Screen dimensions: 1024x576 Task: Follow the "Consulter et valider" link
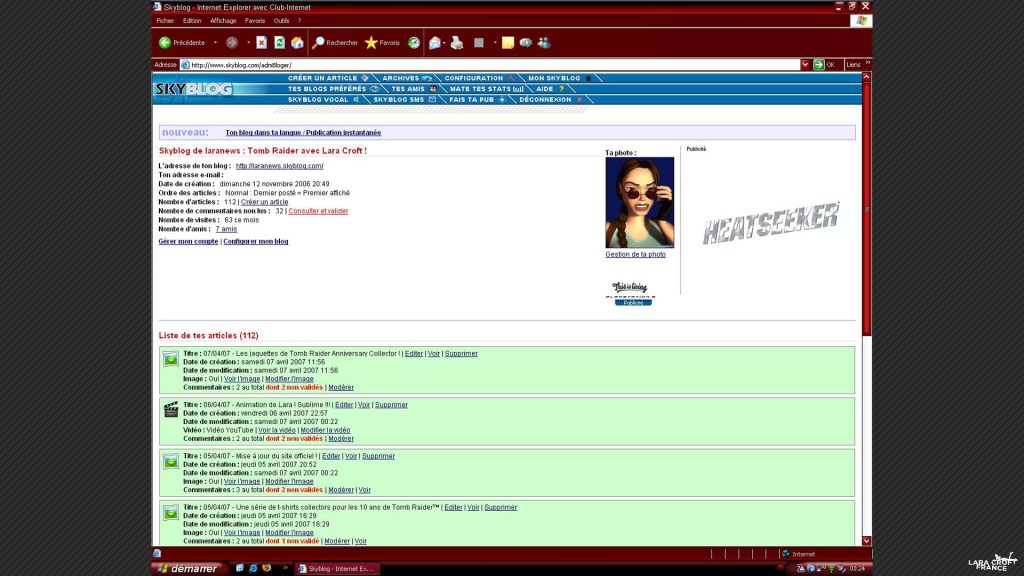click(318, 211)
